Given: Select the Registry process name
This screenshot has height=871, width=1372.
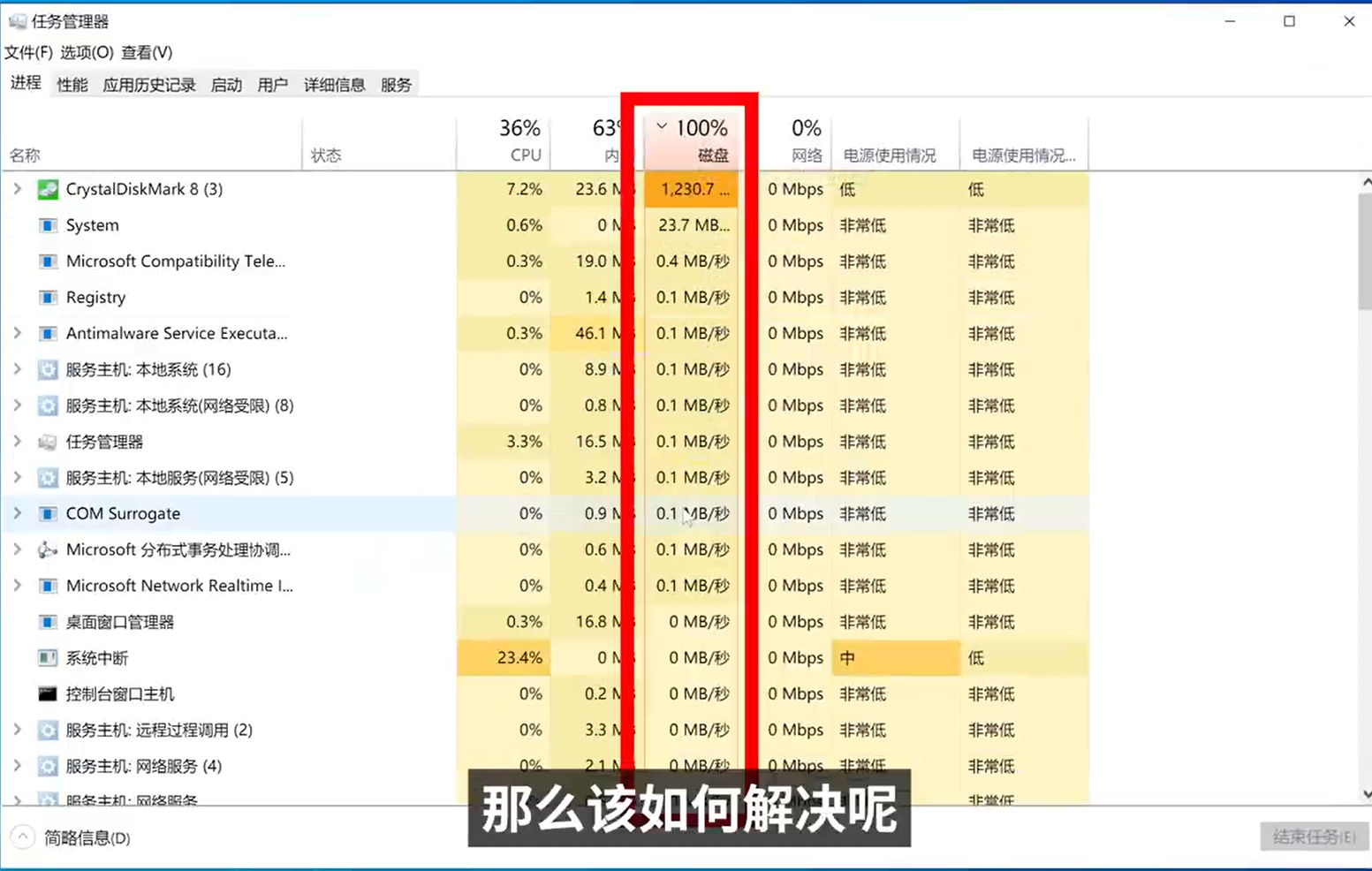Looking at the screenshot, I should [96, 298].
